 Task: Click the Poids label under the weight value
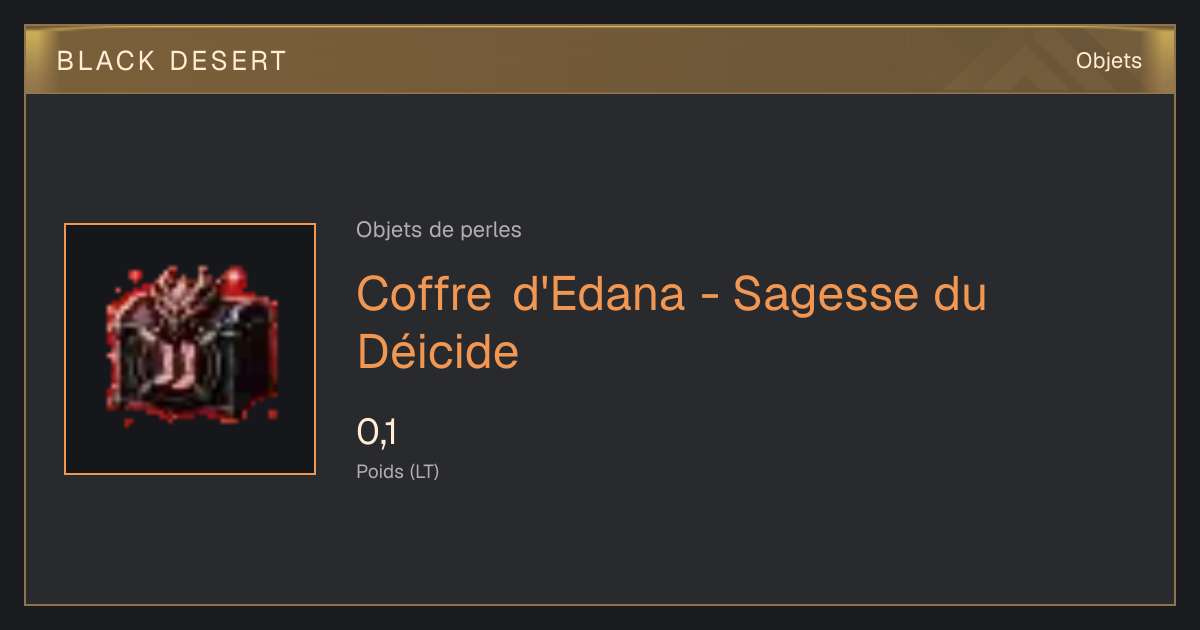[380, 471]
